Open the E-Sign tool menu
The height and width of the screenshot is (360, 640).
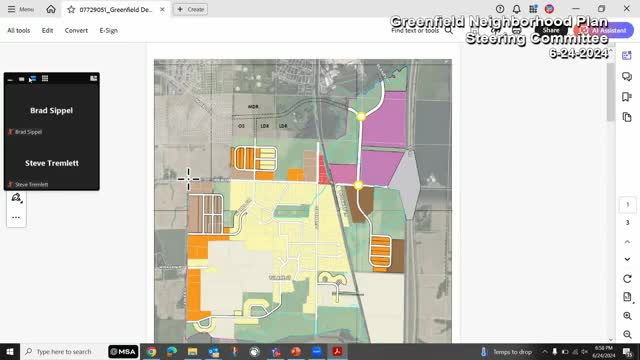(109, 30)
